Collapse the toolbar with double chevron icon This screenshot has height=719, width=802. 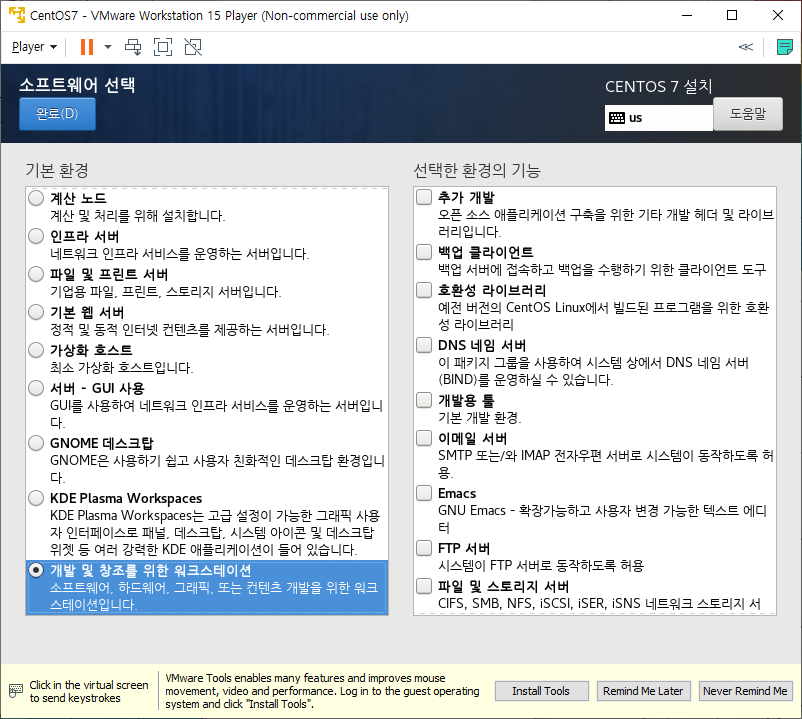coord(746,47)
